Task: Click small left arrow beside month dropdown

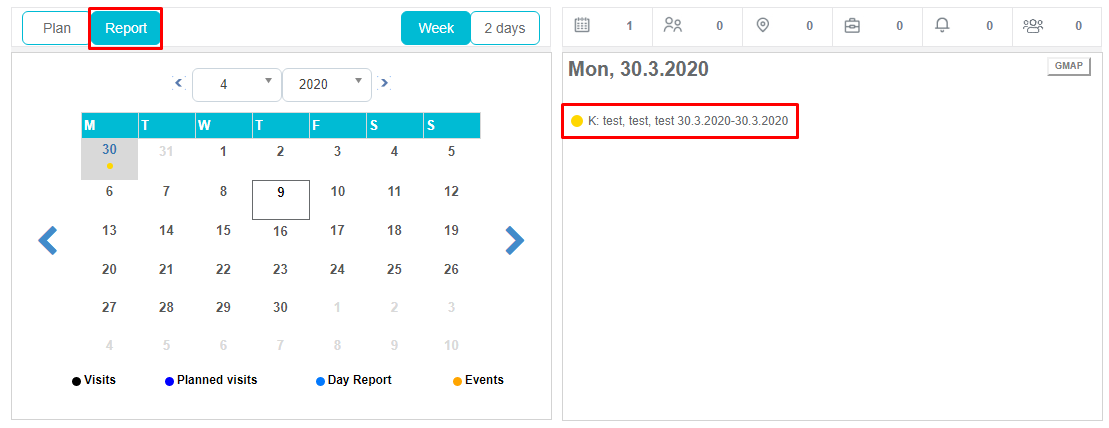Action: click(179, 84)
